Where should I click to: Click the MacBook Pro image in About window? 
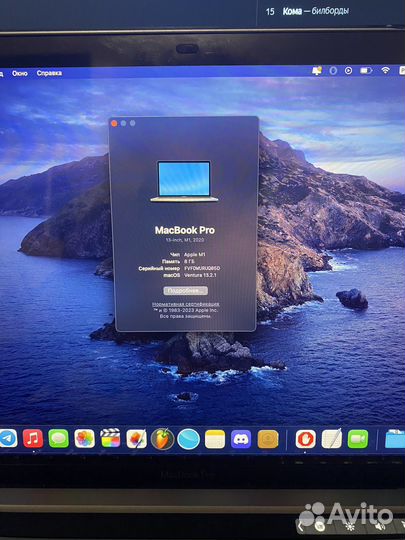[x=184, y=181]
